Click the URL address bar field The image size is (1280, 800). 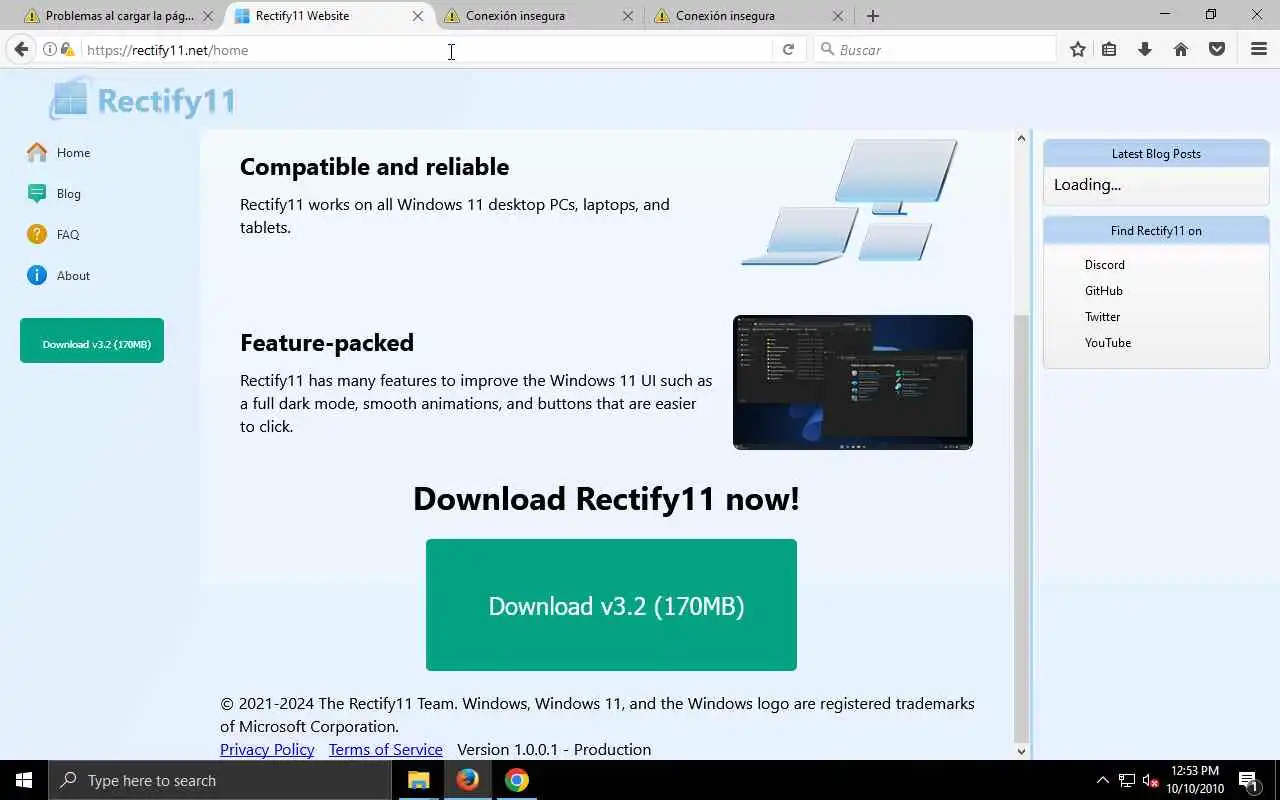point(425,49)
